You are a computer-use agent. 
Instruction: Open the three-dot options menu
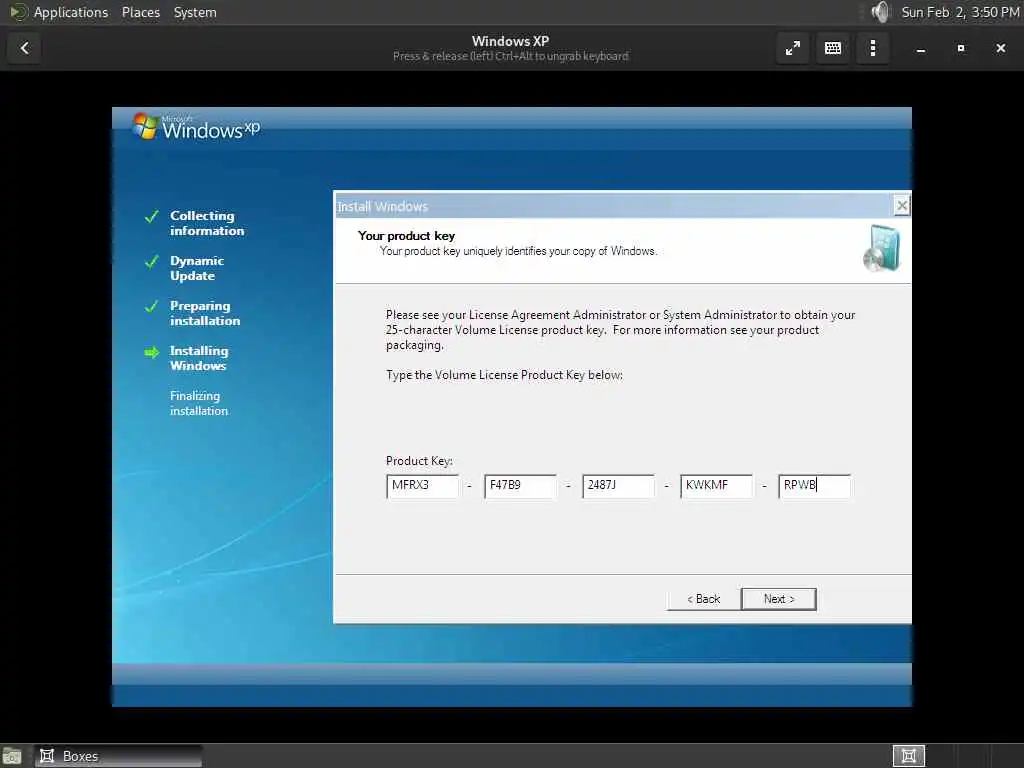coord(872,48)
